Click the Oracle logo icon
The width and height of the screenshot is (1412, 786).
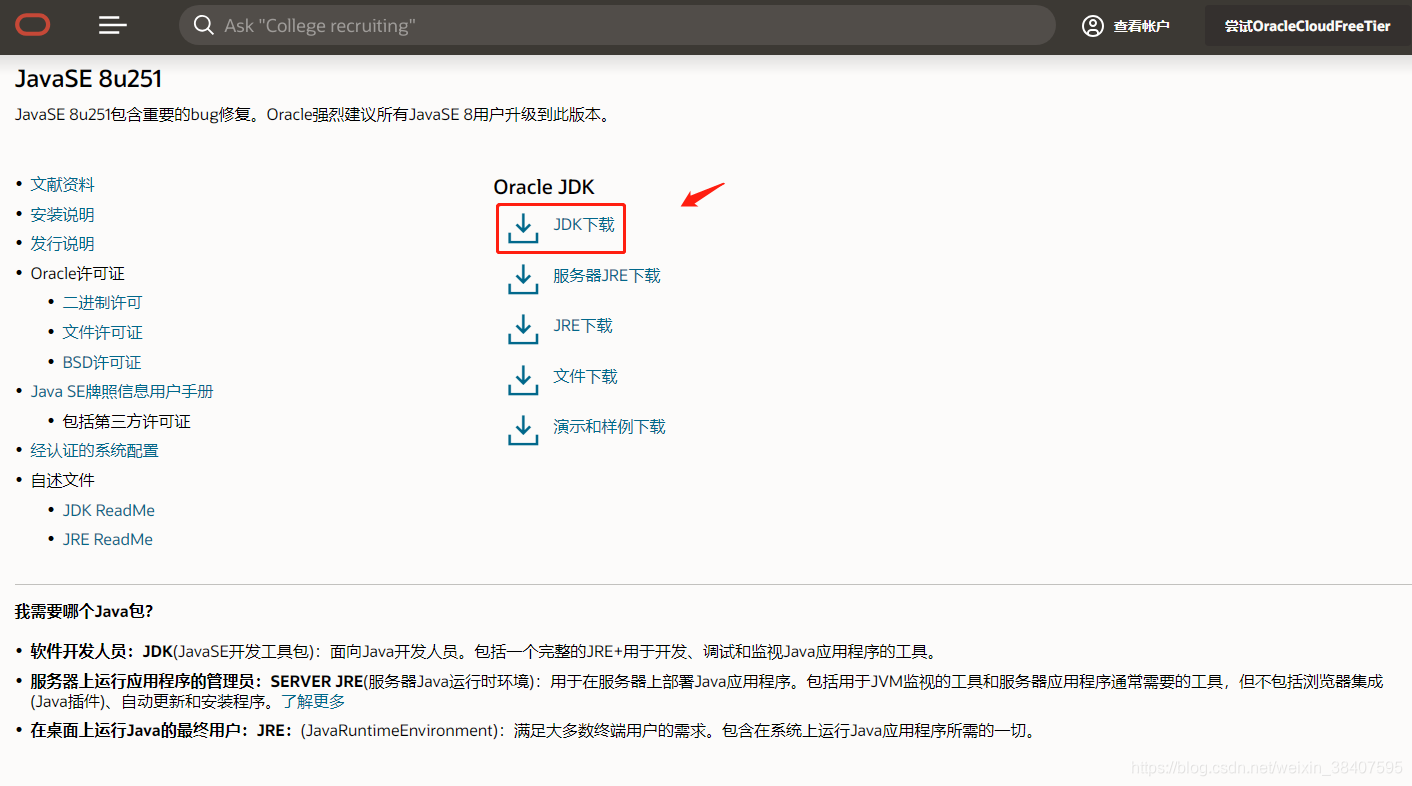(x=32, y=25)
